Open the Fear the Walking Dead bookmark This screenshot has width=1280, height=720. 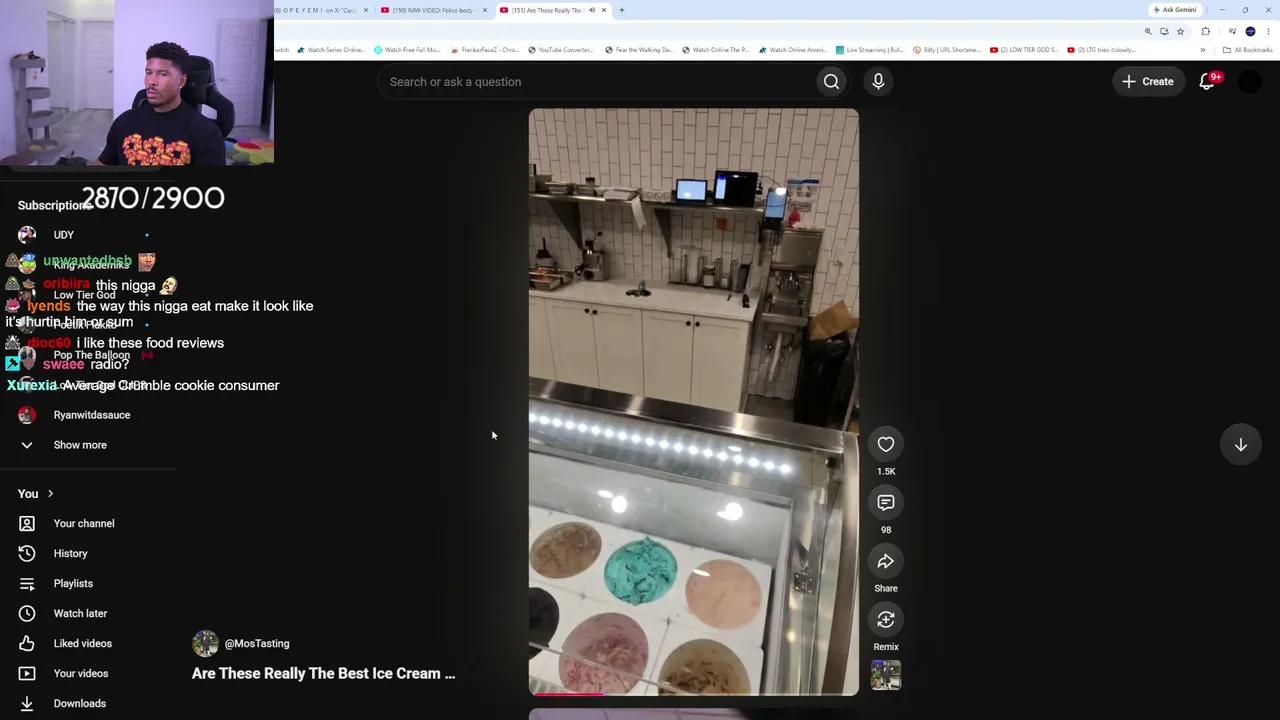coord(638,50)
